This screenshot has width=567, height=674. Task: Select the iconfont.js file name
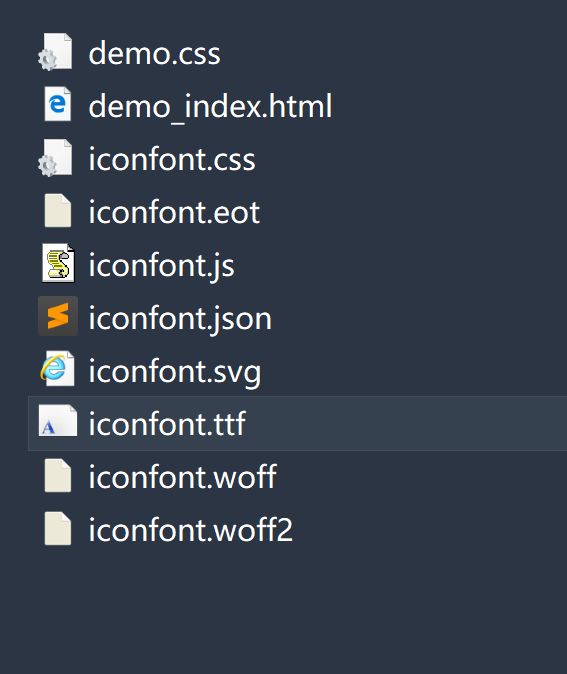[162, 267]
